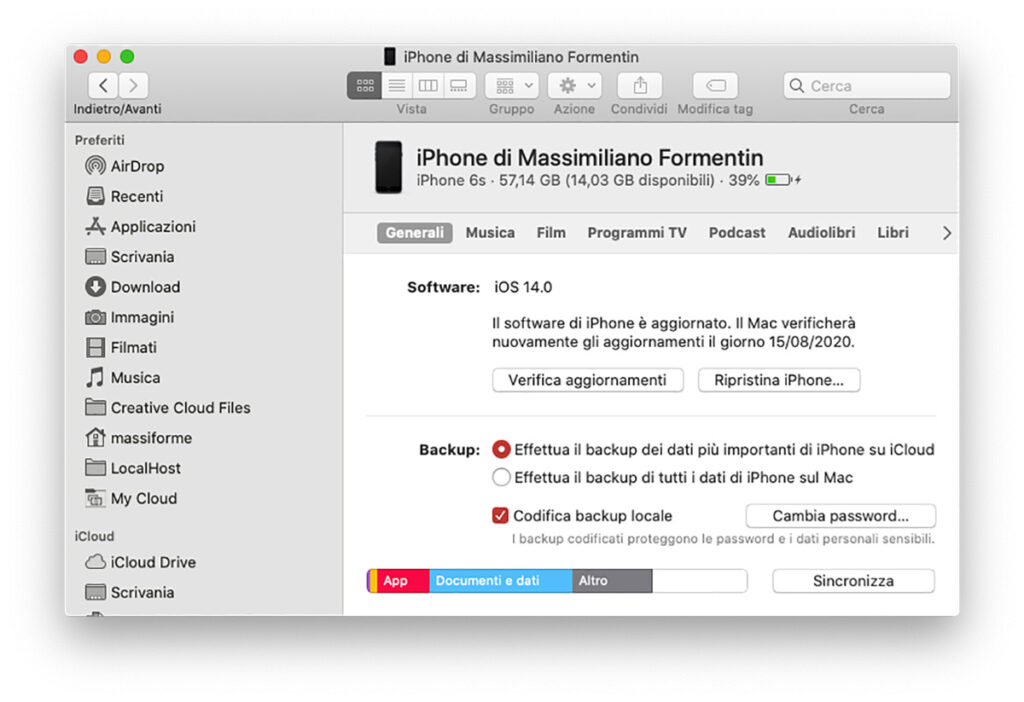The height and width of the screenshot is (702, 1024).
Task: Click the Cerca search field
Action: coord(867,86)
